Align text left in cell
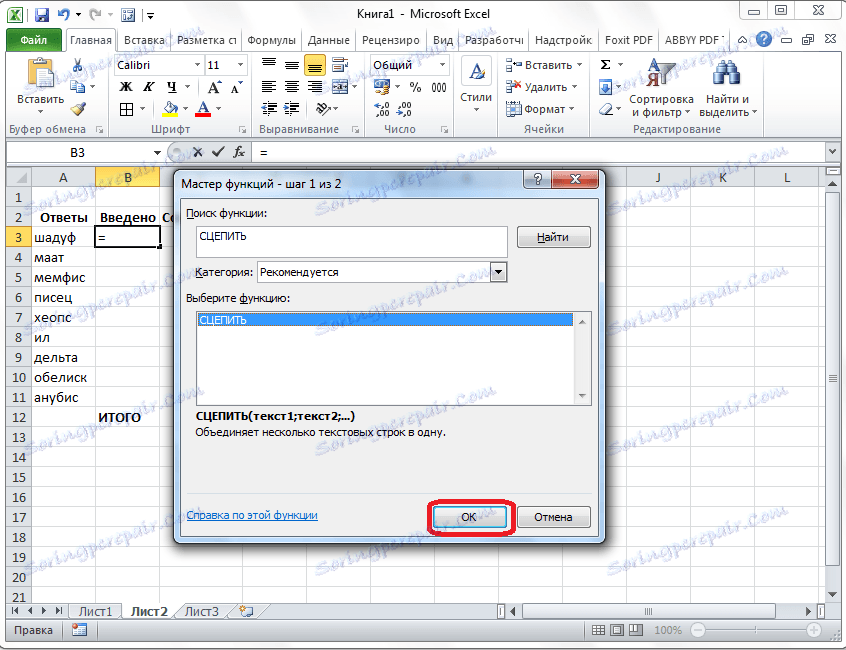The width and height of the screenshot is (846, 650). click(269, 87)
